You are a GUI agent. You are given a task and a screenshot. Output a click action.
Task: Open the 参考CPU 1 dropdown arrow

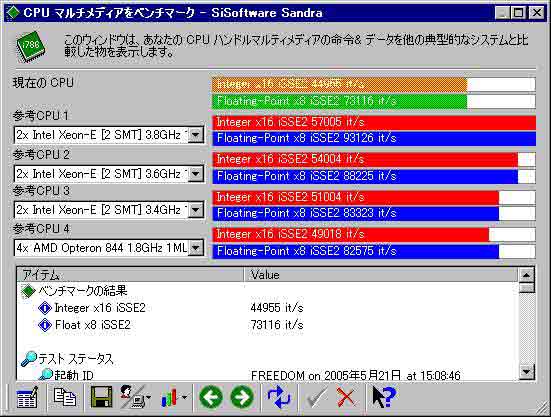click(196, 135)
